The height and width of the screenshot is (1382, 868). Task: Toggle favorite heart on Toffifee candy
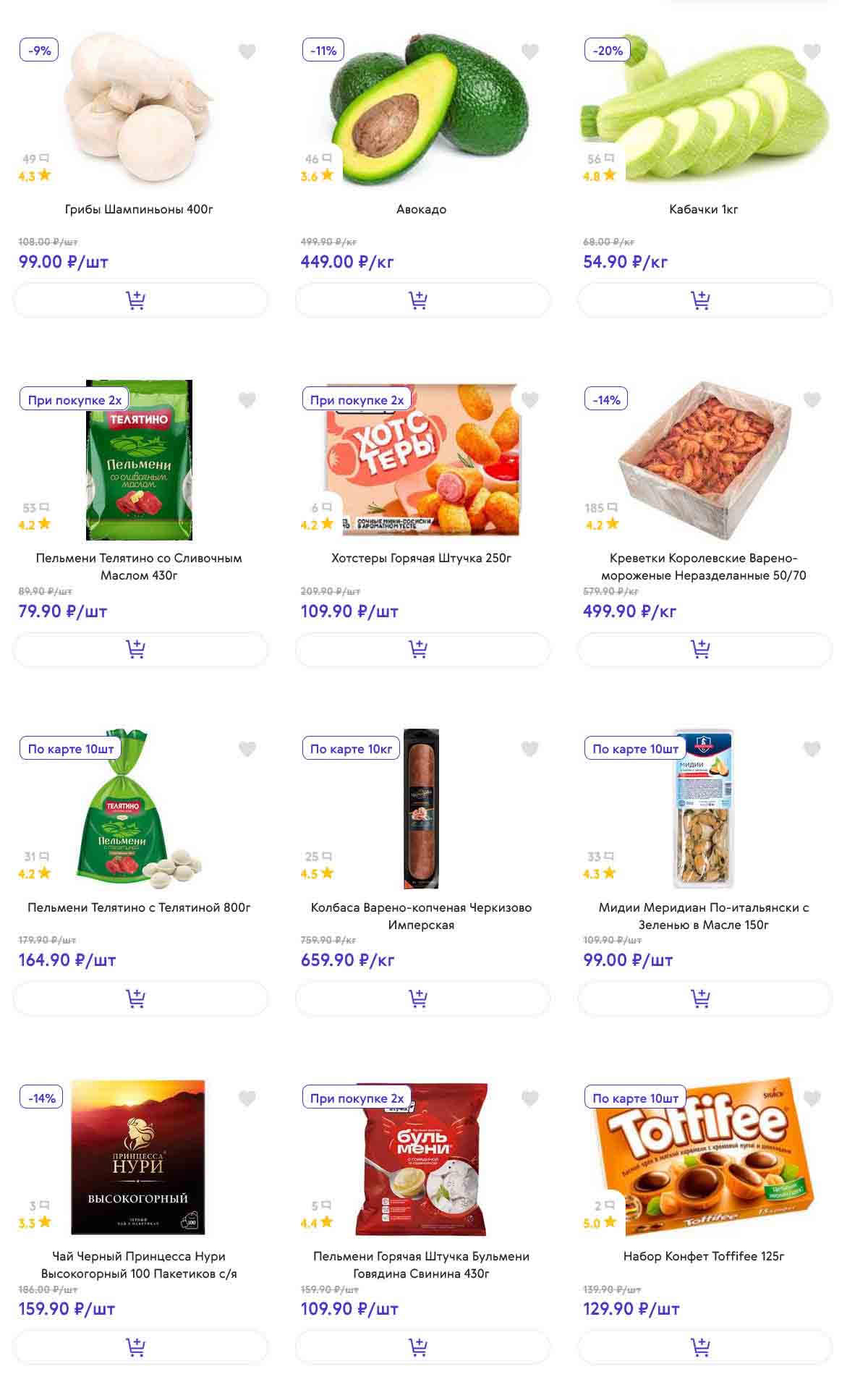pos(812,1098)
